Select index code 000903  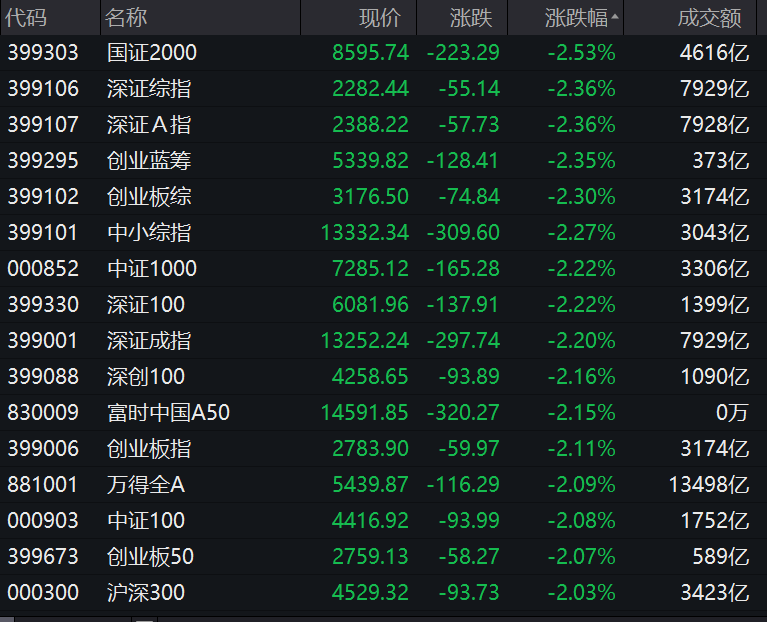click(43, 521)
